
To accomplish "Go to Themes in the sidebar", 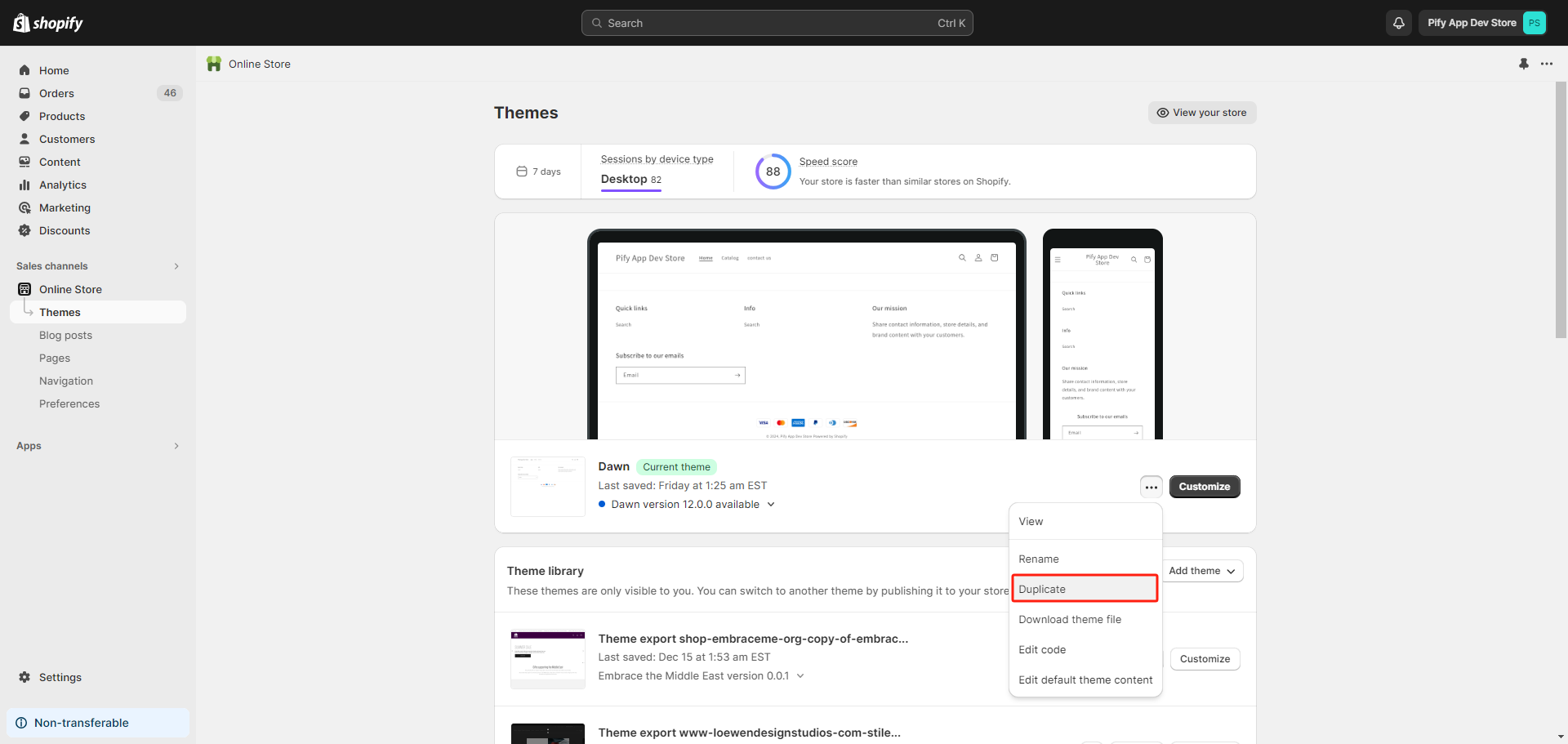I will tap(98, 312).
